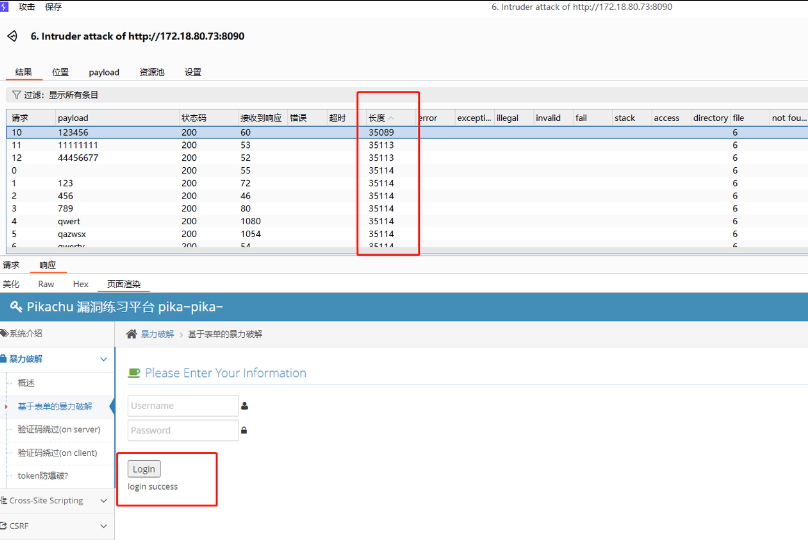The image size is (808, 540).
Task: Click the Intruder attack icon beside the title
Action: 12,36
